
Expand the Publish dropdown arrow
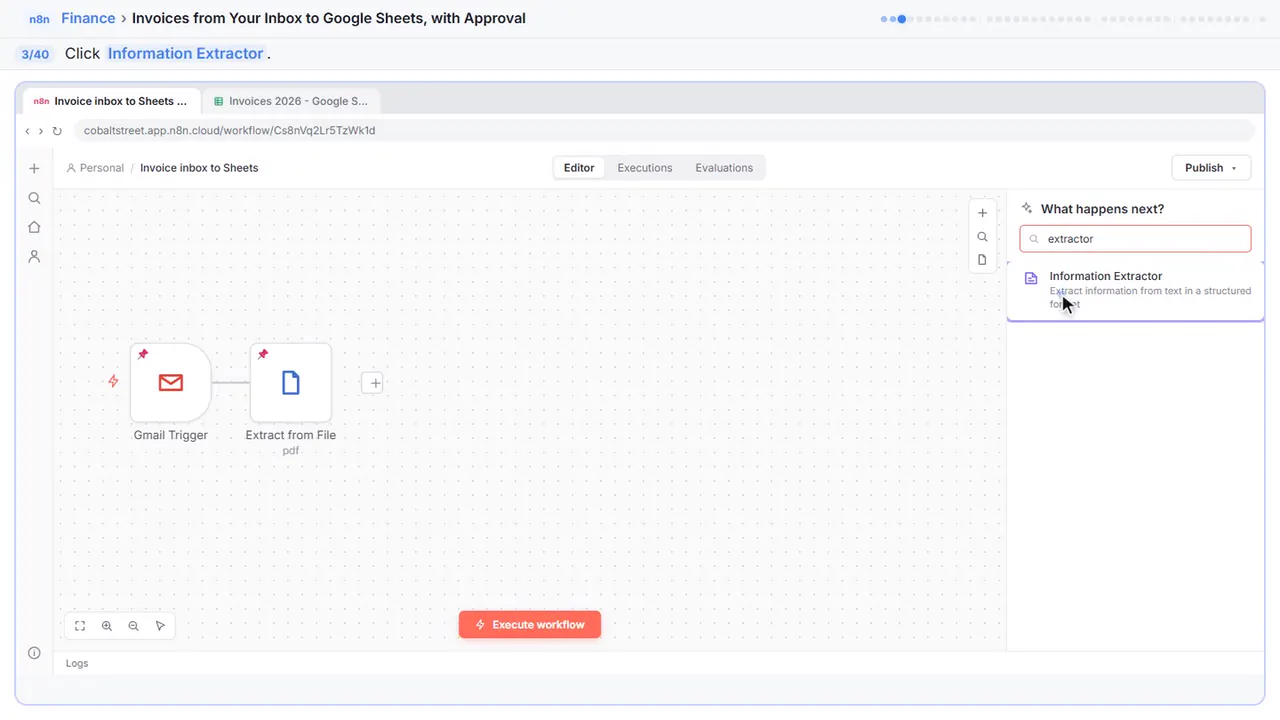[x=1234, y=168]
